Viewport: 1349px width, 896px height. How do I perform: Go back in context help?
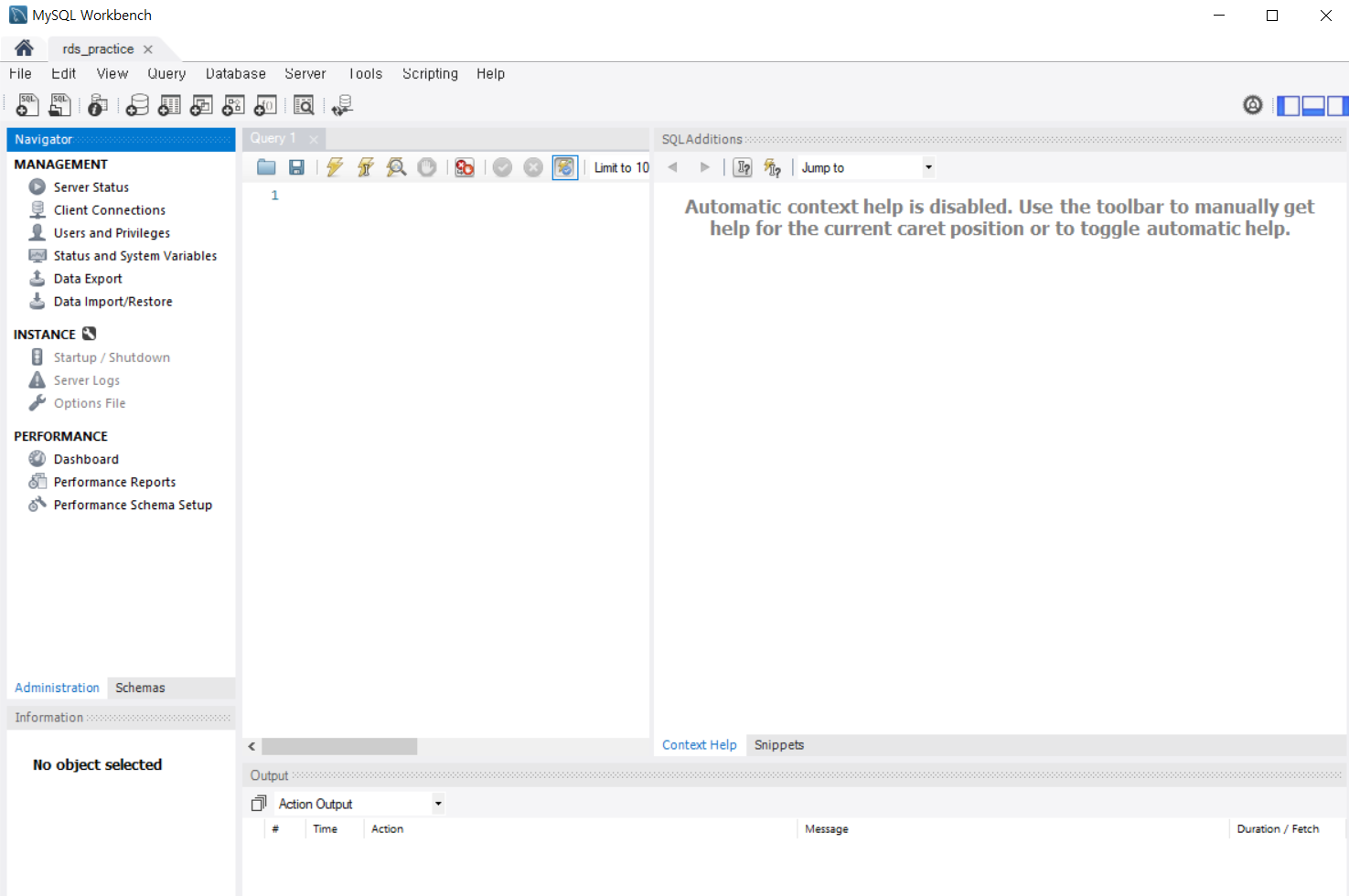[673, 167]
